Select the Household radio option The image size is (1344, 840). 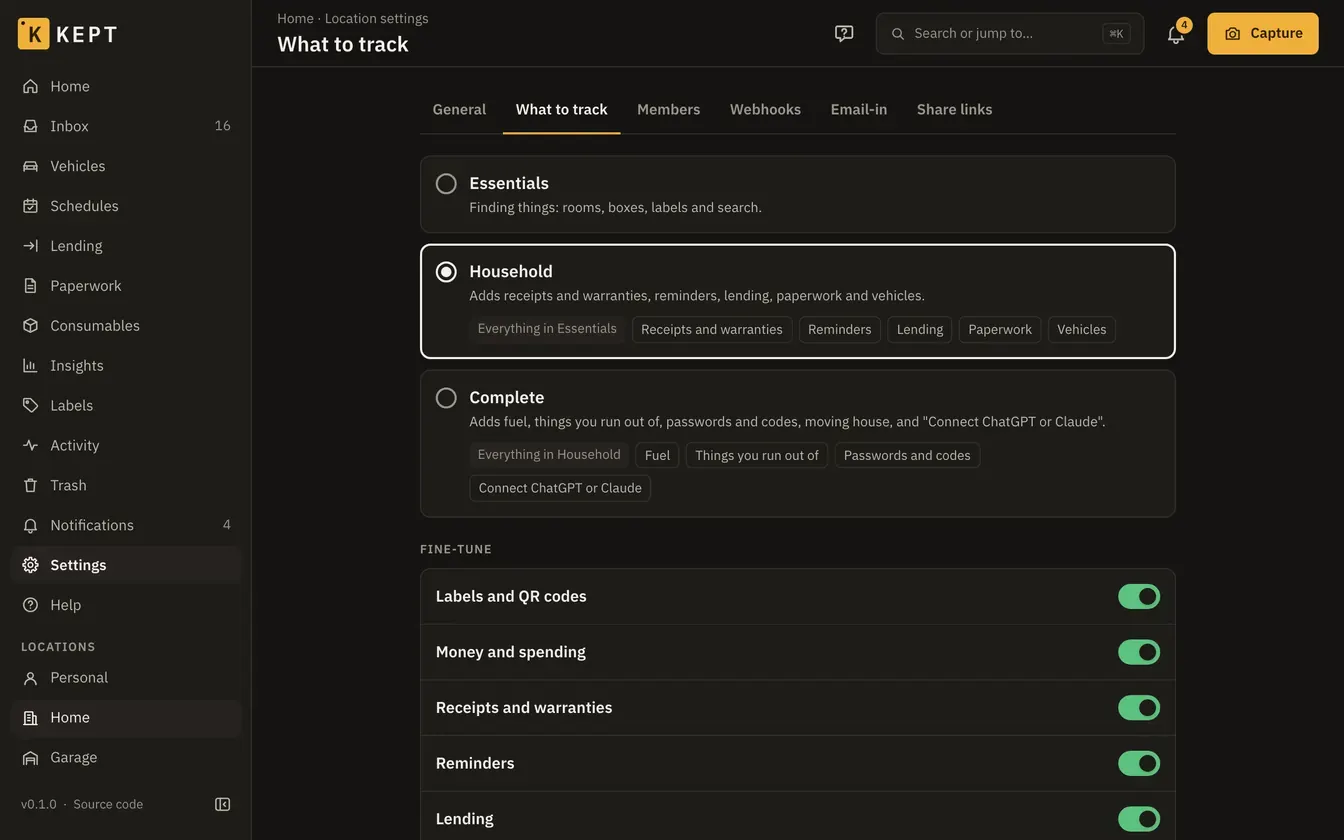tap(446, 272)
